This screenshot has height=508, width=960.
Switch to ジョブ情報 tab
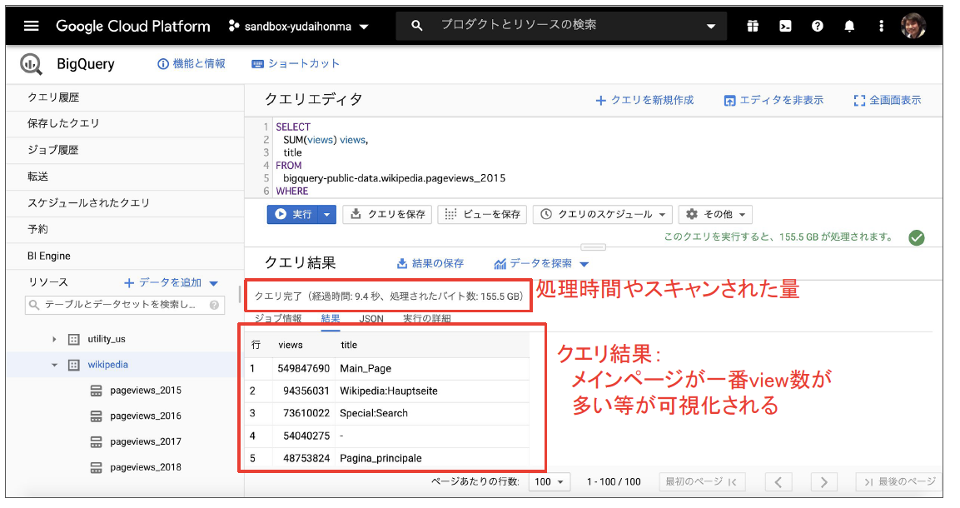[278, 319]
